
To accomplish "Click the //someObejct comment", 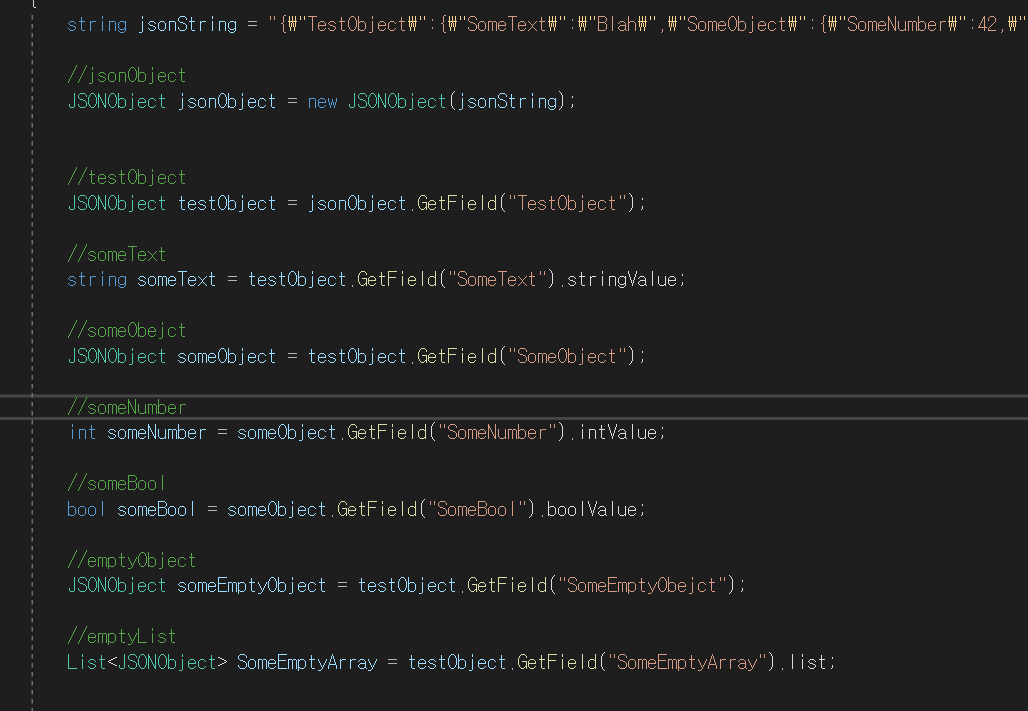I will coord(124,330).
